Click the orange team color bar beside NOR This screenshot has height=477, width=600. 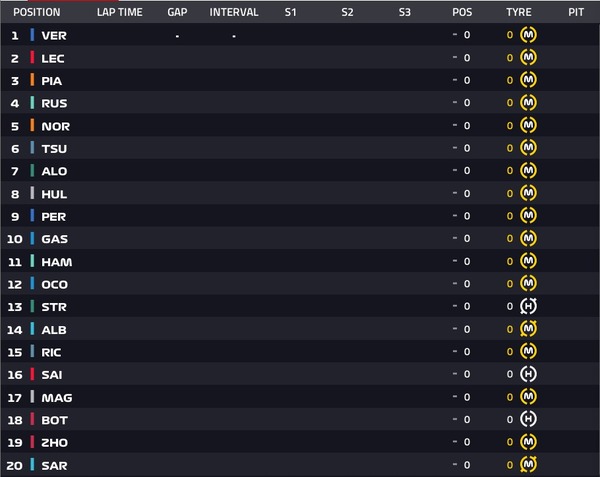tap(33, 125)
